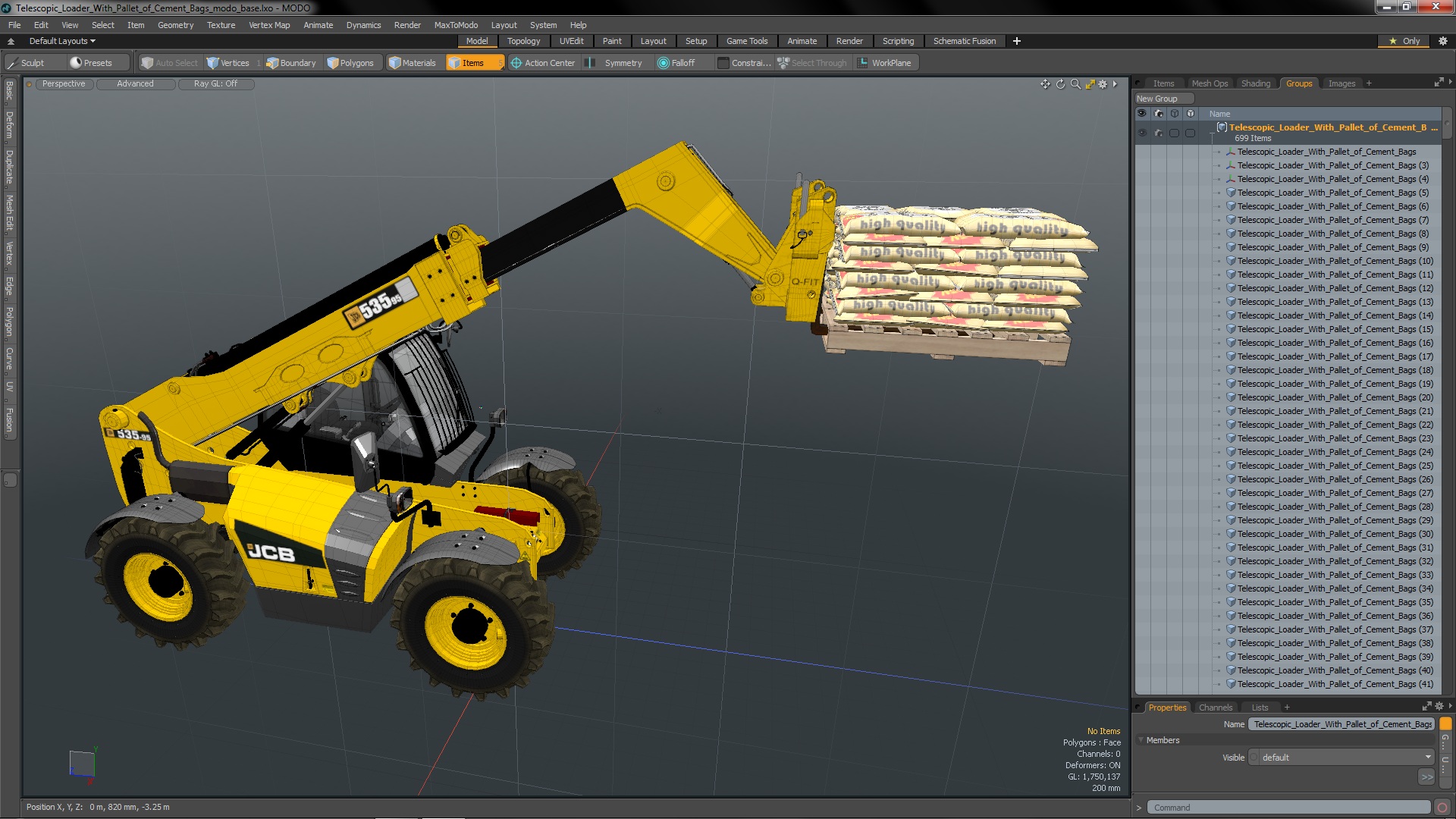1456x819 pixels.
Task: Open the viewport settings gear
Action: tap(1103, 84)
